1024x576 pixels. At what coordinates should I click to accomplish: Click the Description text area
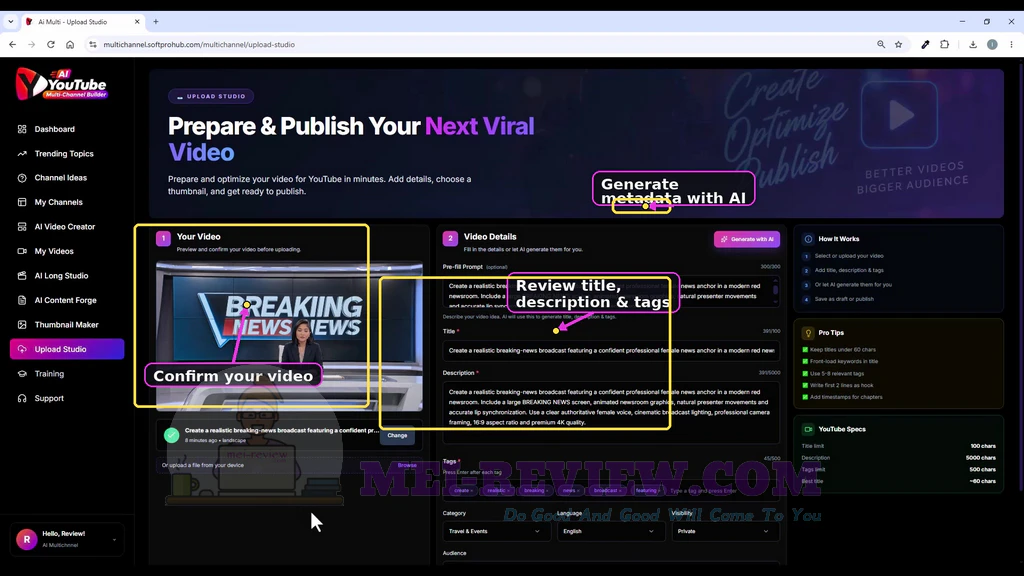pyautogui.click(x=611, y=412)
